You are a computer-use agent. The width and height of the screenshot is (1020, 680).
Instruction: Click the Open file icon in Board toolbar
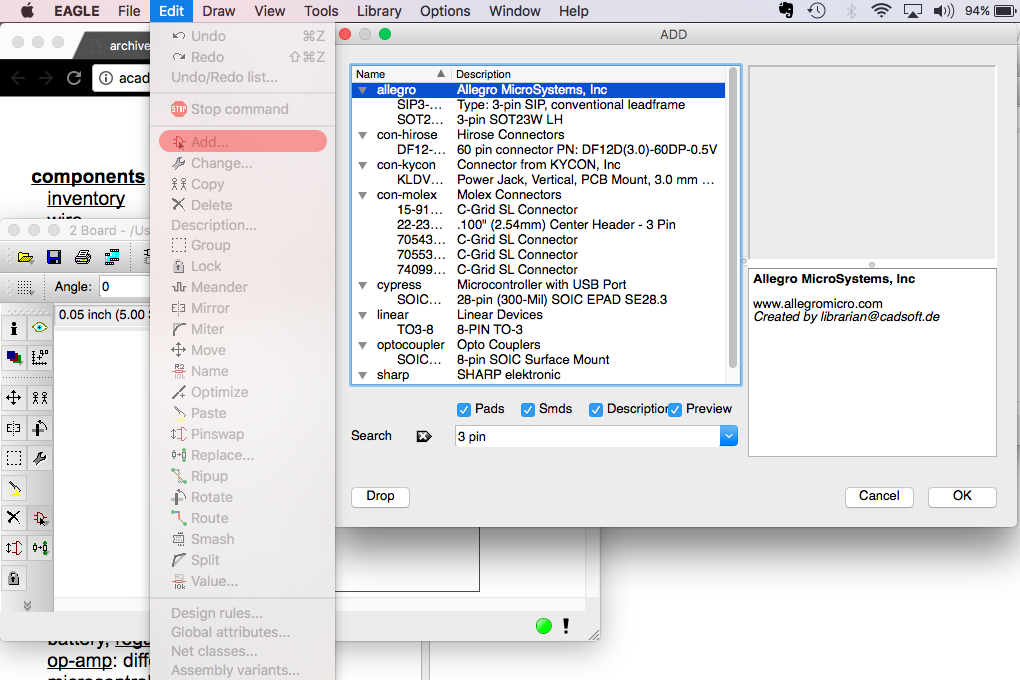(x=25, y=257)
